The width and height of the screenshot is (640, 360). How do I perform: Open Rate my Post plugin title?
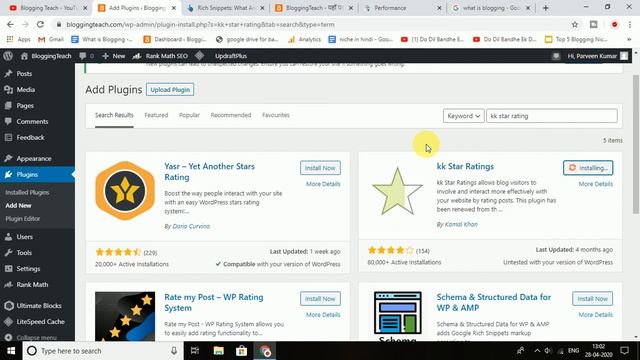point(214,302)
